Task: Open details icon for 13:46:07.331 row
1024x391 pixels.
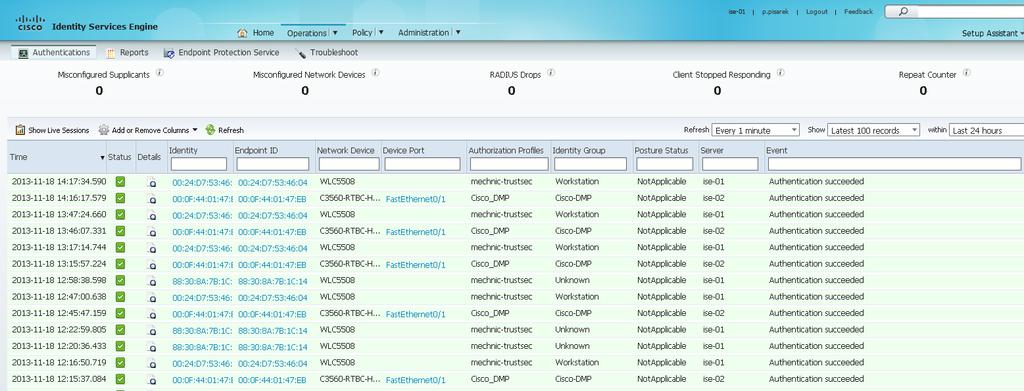Action: tap(152, 232)
